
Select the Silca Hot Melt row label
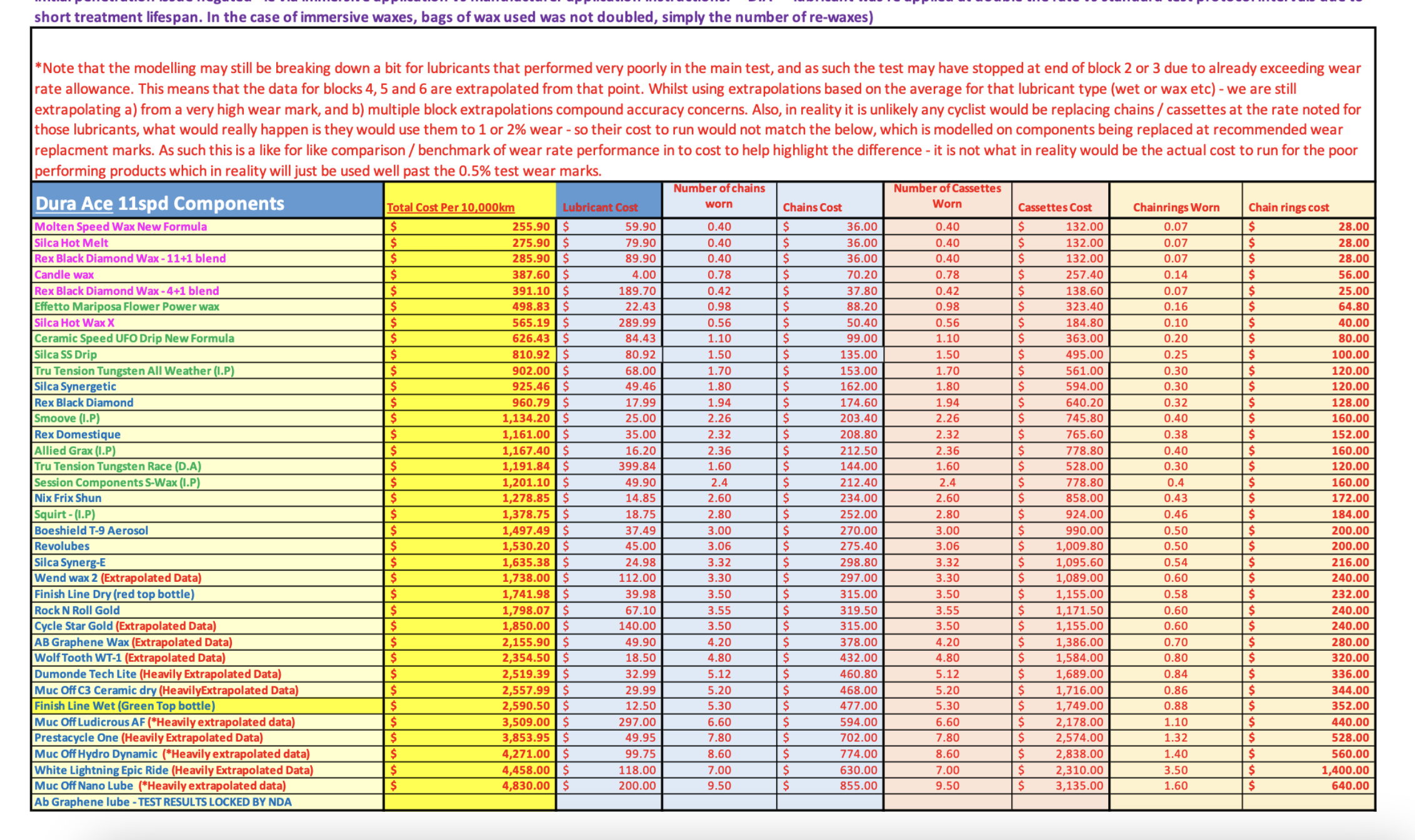71,243
